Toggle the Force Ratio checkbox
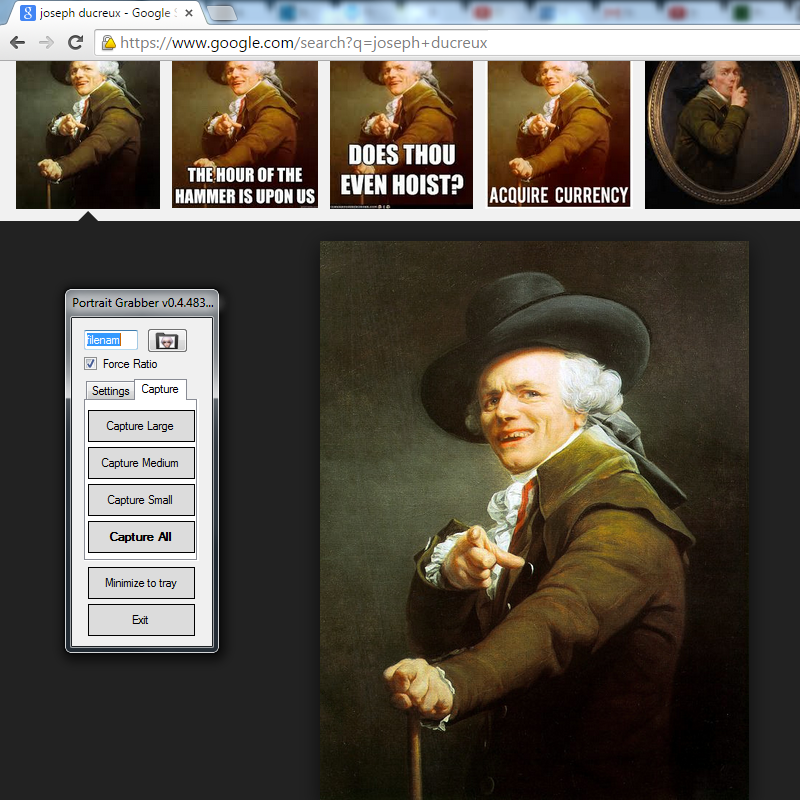The width and height of the screenshot is (800, 800). (90, 364)
